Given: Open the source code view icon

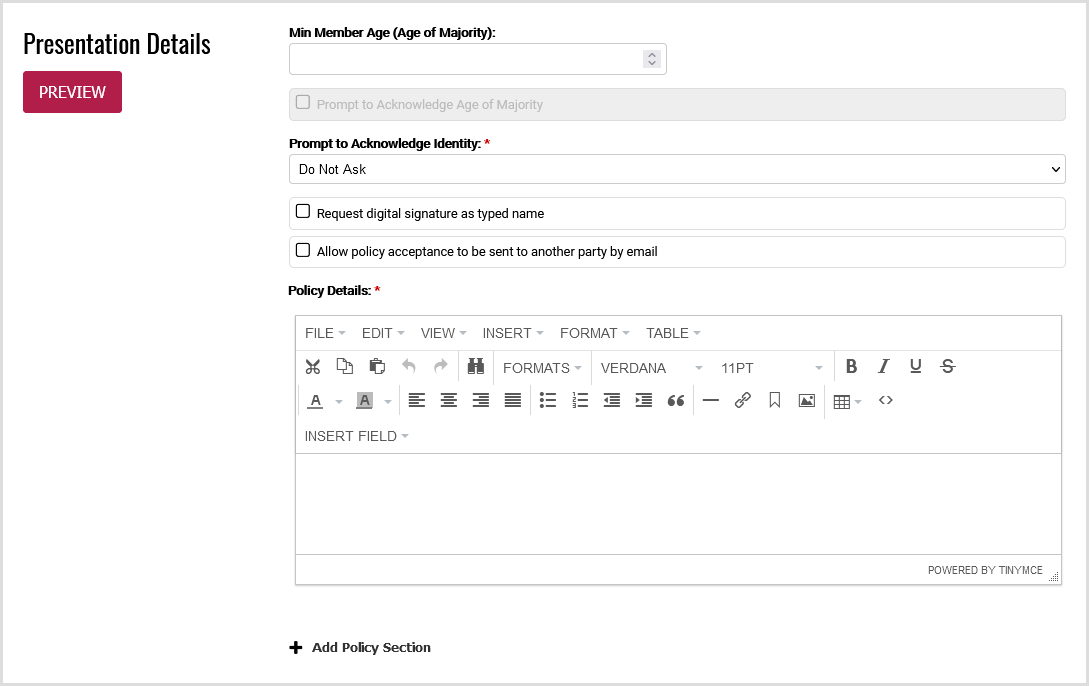Looking at the screenshot, I should click(x=885, y=401).
